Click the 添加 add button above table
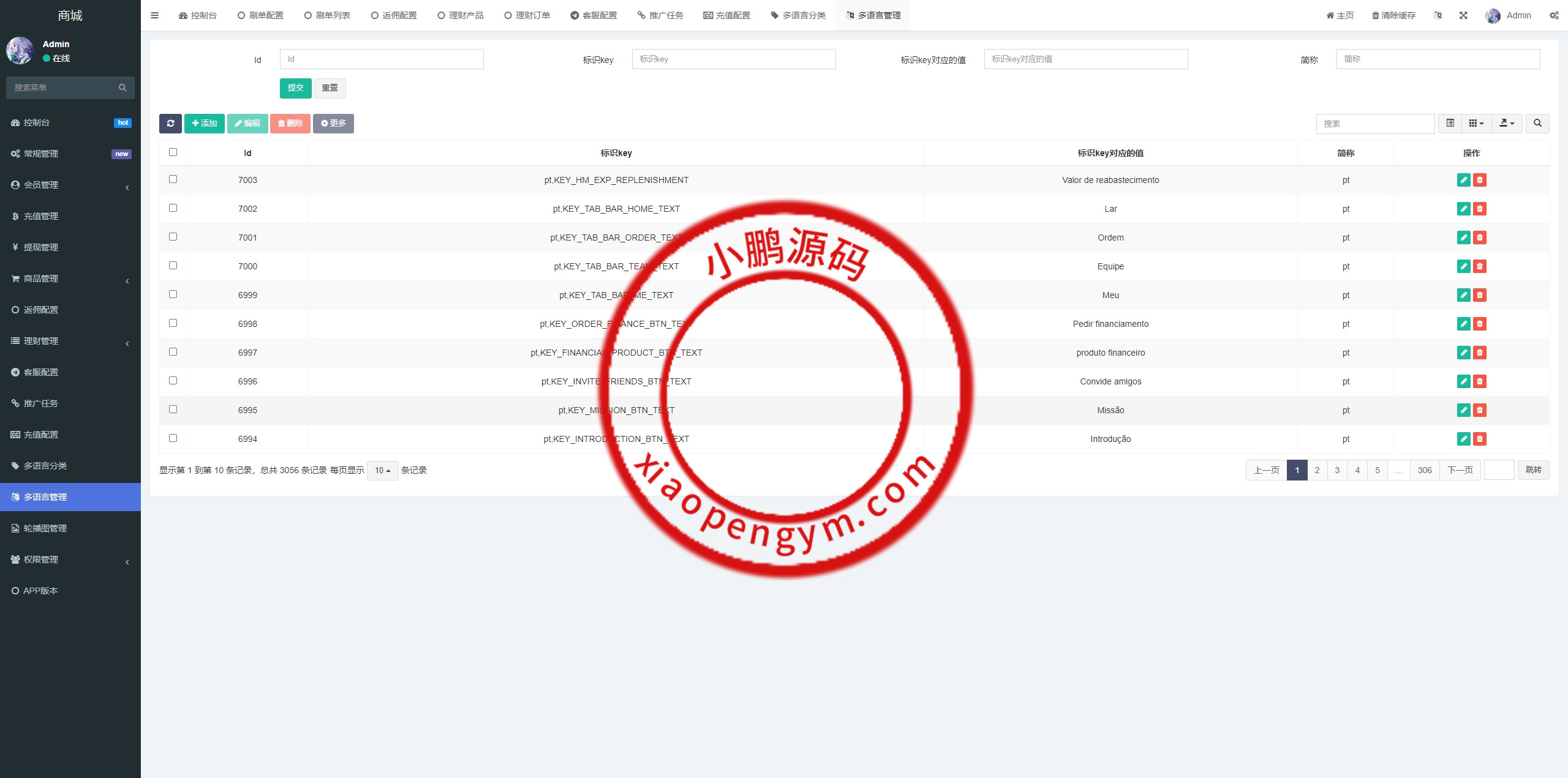This screenshot has height=778, width=1568. click(205, 123)
